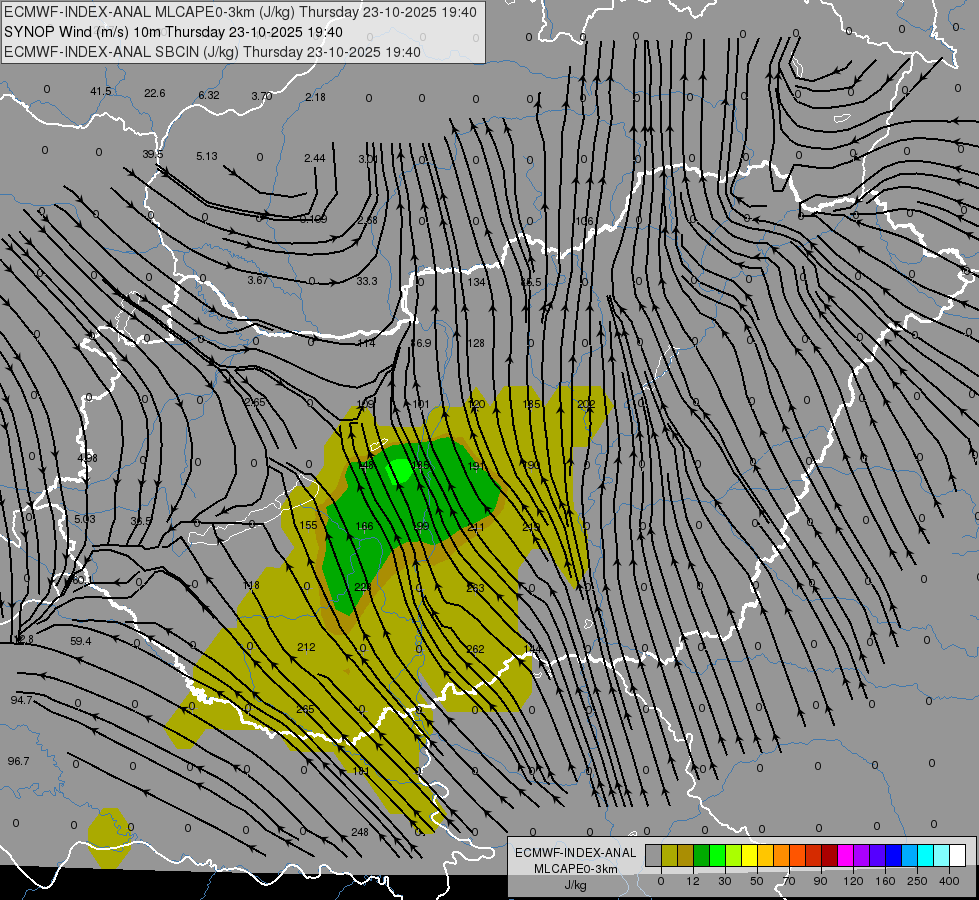Screen dimensions: 979x900
Task: Click the map value 96.7
Action: pyautogui.click(x=18, y=761)
